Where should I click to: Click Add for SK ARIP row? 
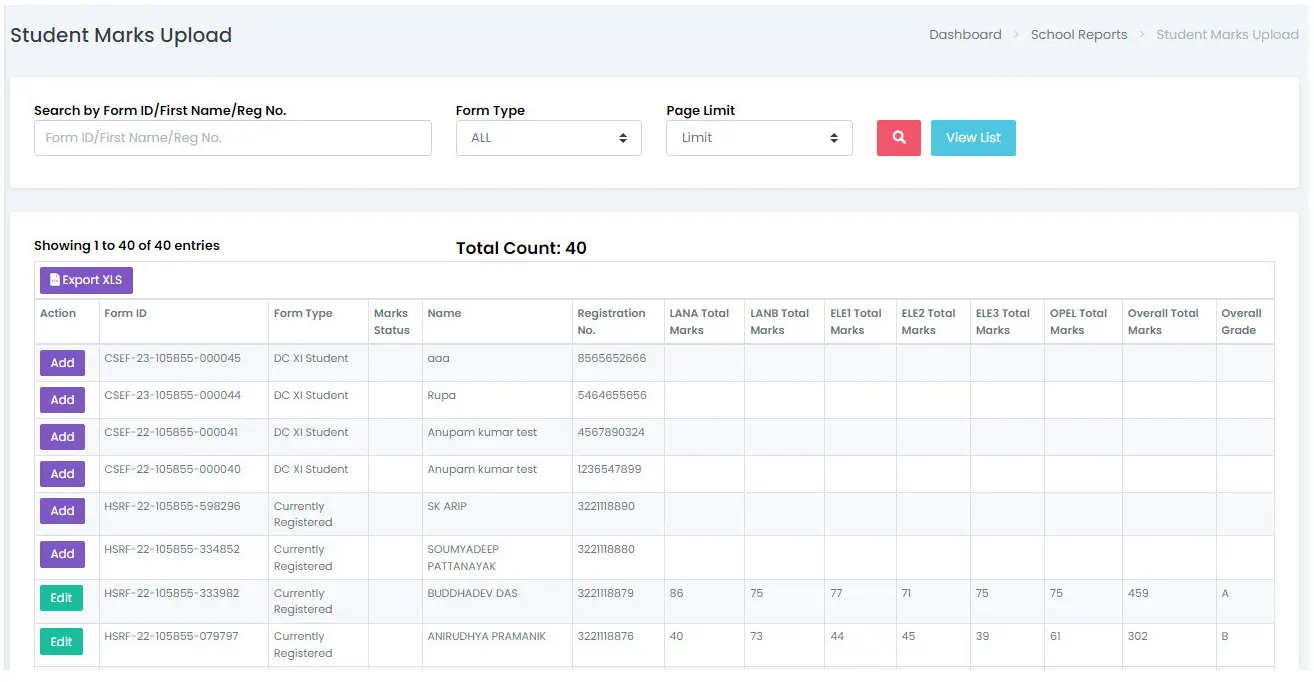pos(62,511)
